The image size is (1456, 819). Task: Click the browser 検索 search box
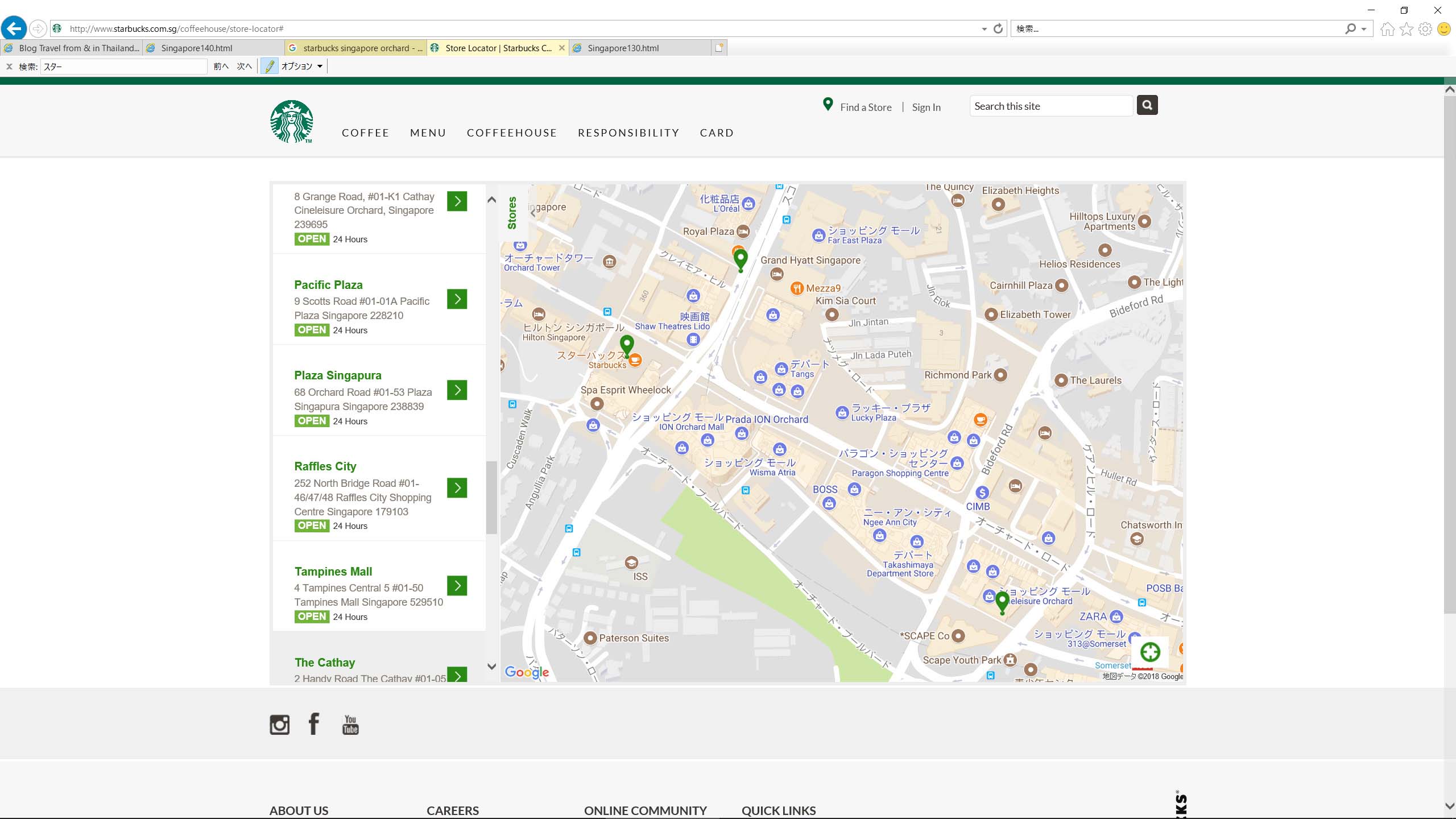click(x=1177, y=28)
